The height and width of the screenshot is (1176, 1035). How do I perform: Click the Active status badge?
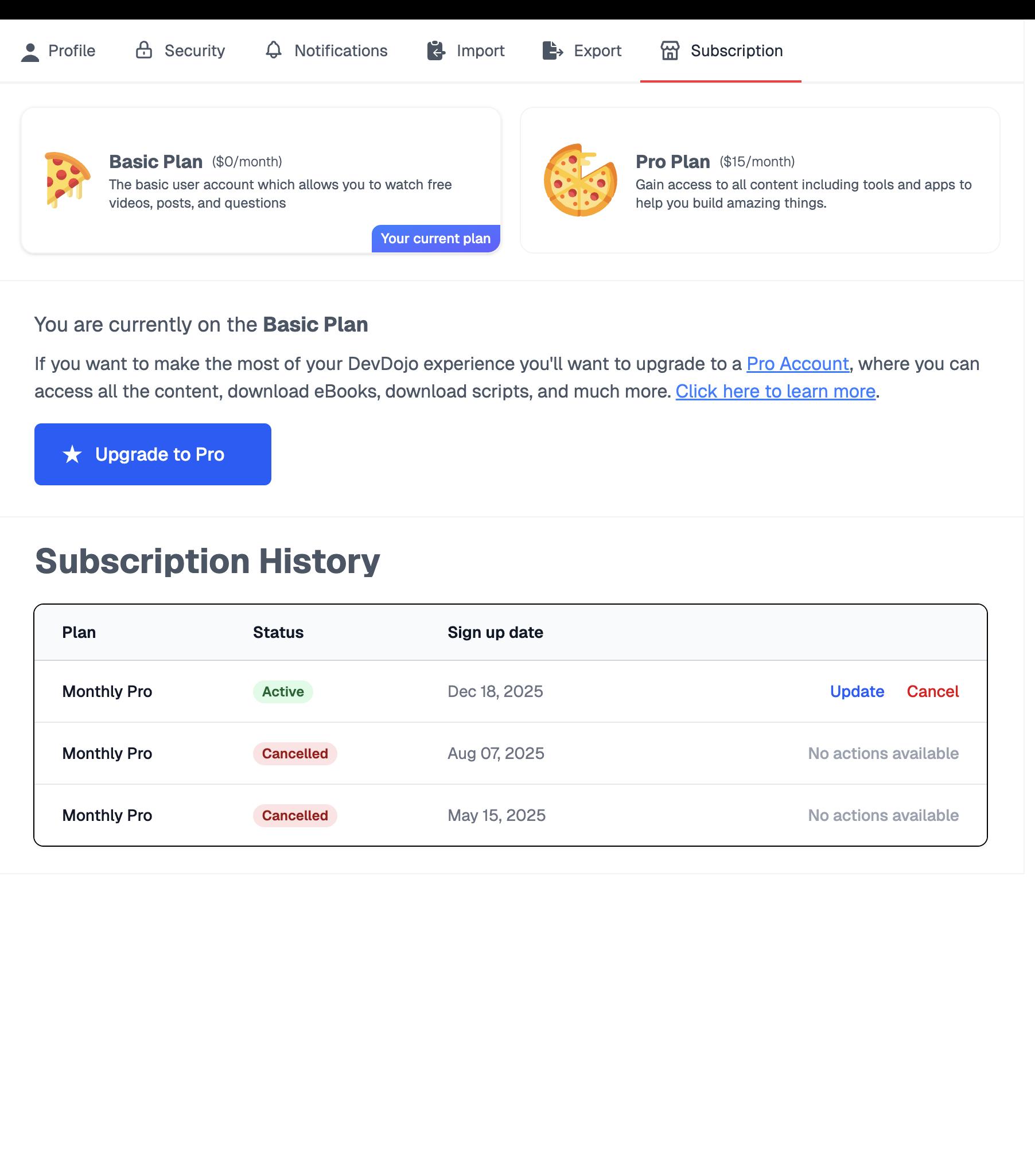[282, 692]
